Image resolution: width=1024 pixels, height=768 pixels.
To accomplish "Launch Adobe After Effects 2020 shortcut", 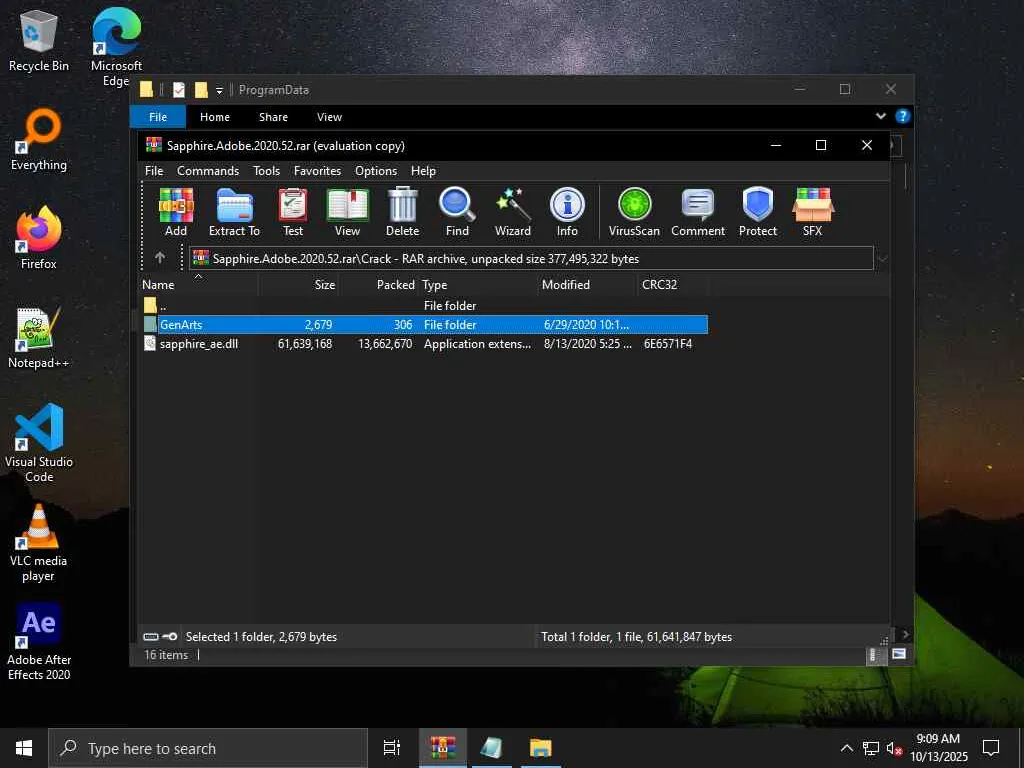I will point(39,642).
